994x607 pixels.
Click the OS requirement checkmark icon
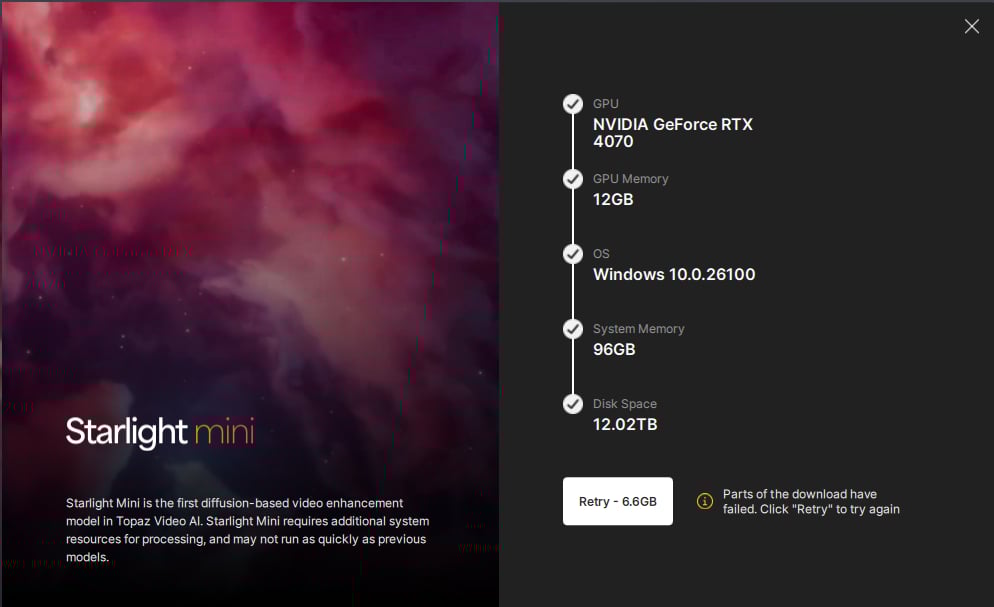coord(573,254)
